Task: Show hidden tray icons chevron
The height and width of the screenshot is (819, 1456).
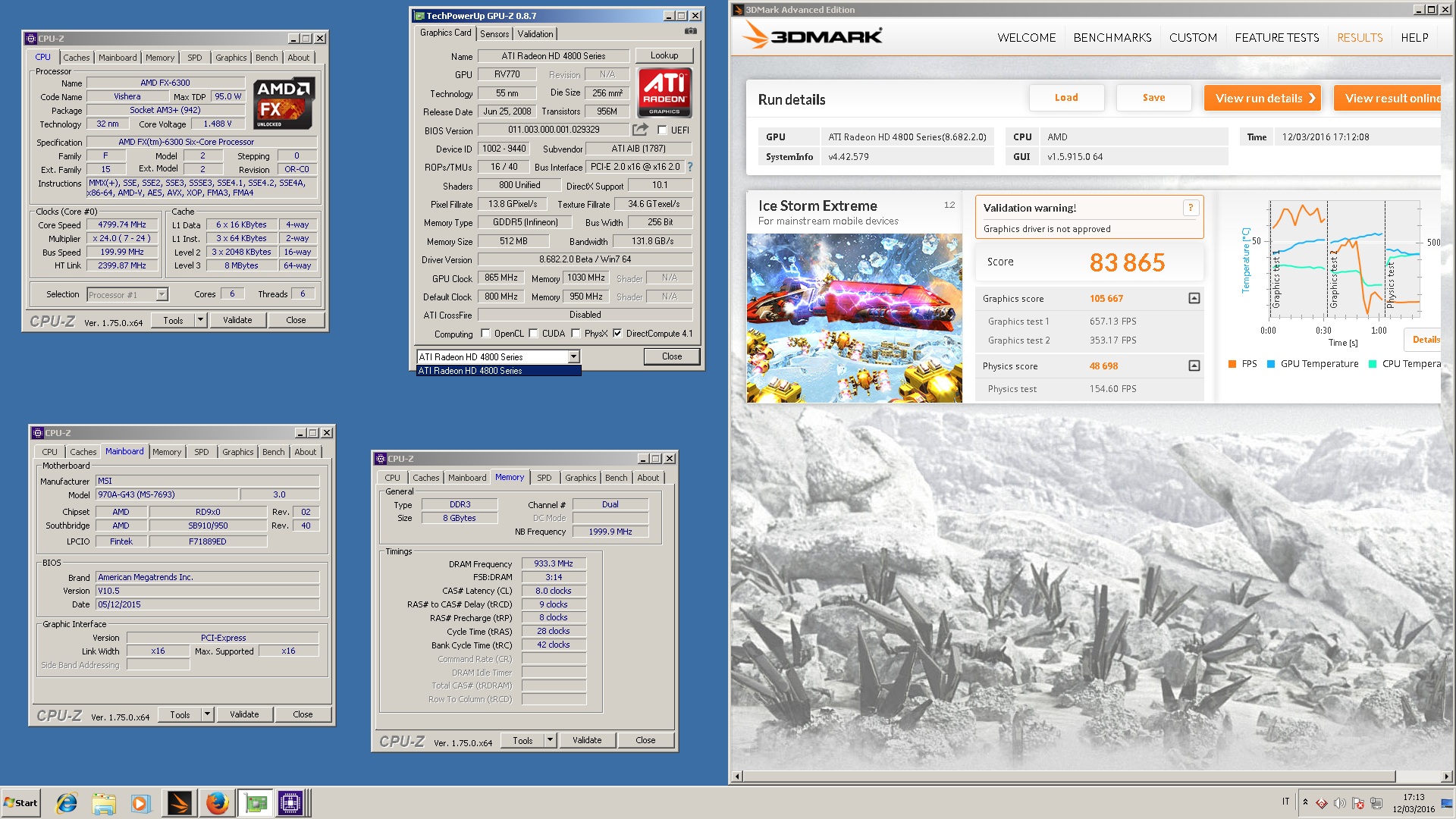Action: tap(1305, 802)
